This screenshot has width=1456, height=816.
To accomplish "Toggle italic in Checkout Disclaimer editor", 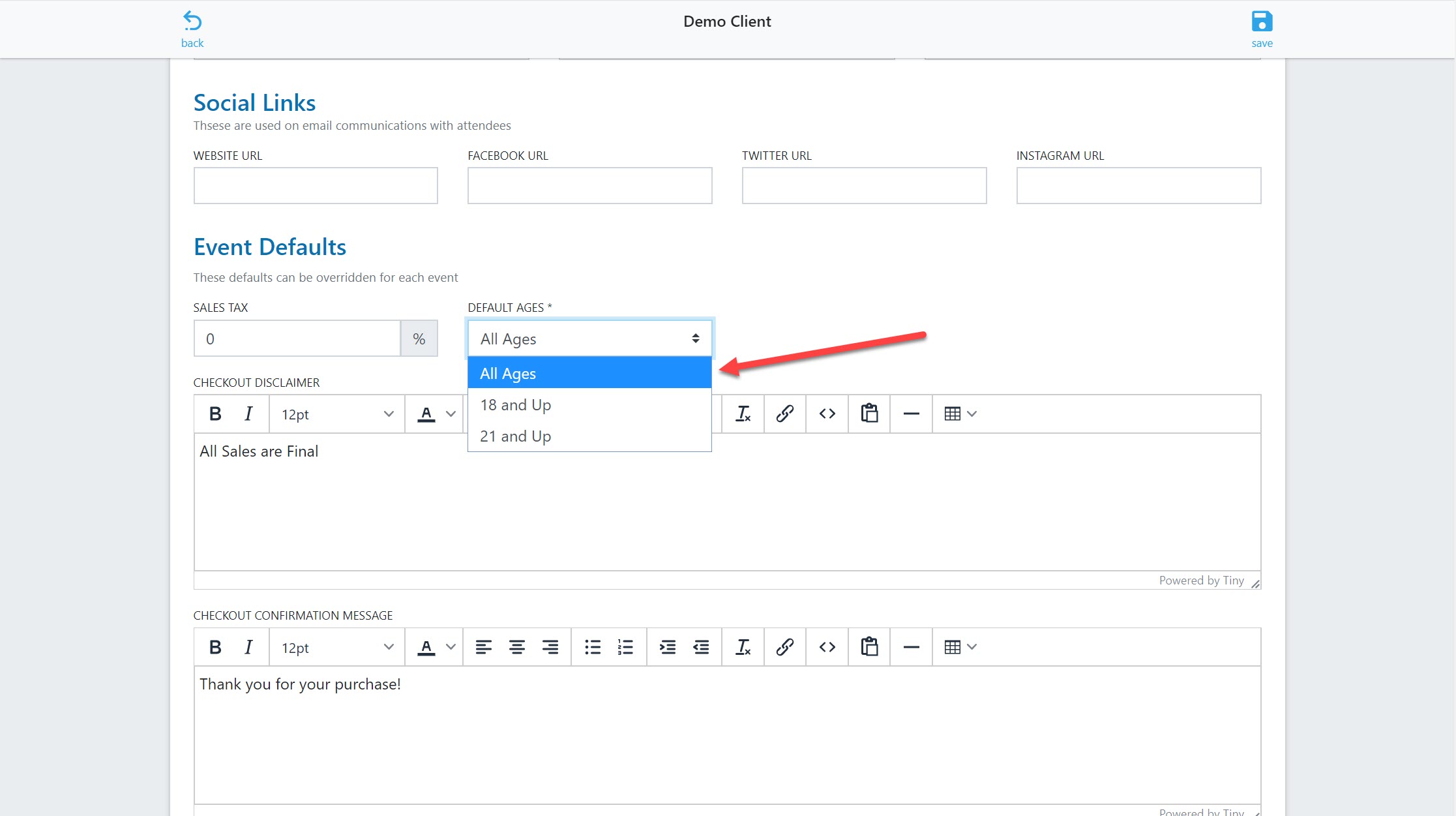I will tap(248, 414).
